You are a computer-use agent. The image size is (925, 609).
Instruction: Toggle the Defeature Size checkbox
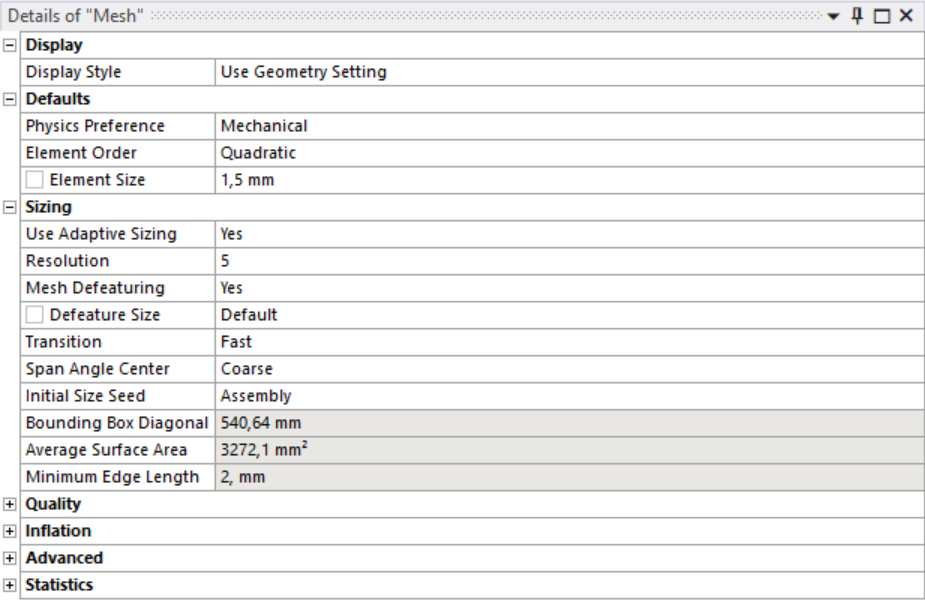[x=34, y=315]
